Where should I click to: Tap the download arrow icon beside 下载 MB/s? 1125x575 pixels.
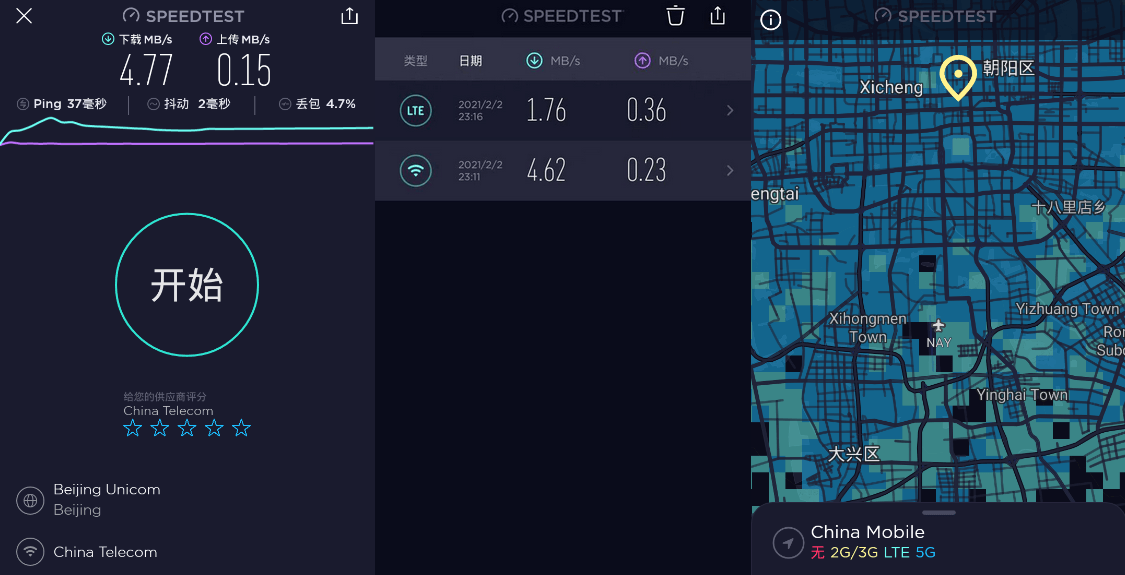[108, 39]
